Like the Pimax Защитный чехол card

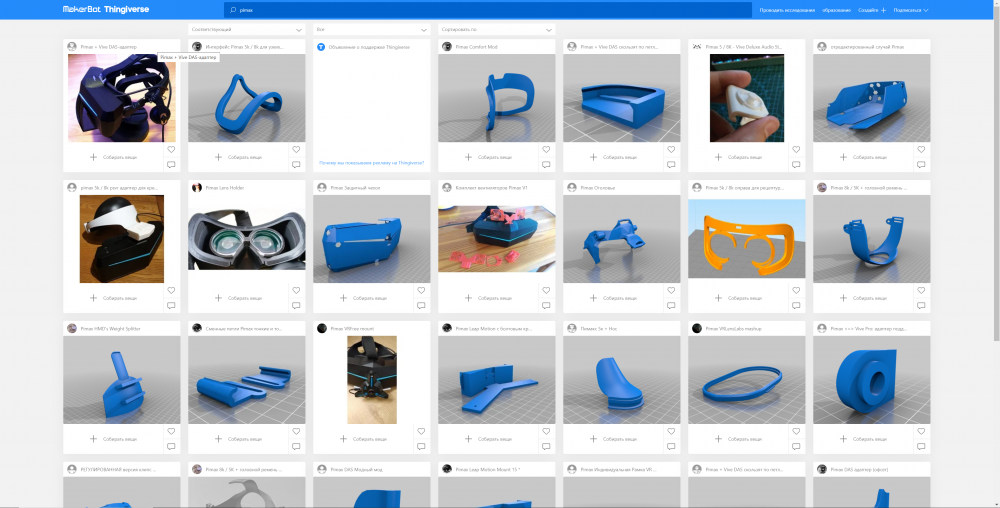point(421,291)
